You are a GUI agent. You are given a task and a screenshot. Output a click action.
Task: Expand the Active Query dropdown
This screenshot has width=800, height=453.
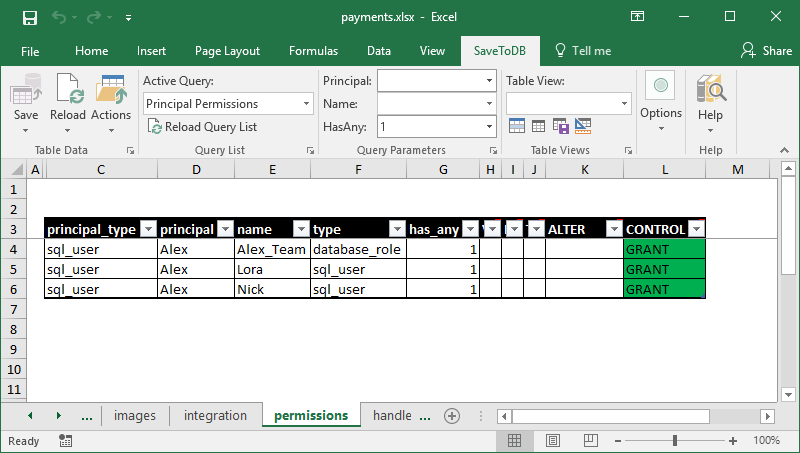click(306, 104)
